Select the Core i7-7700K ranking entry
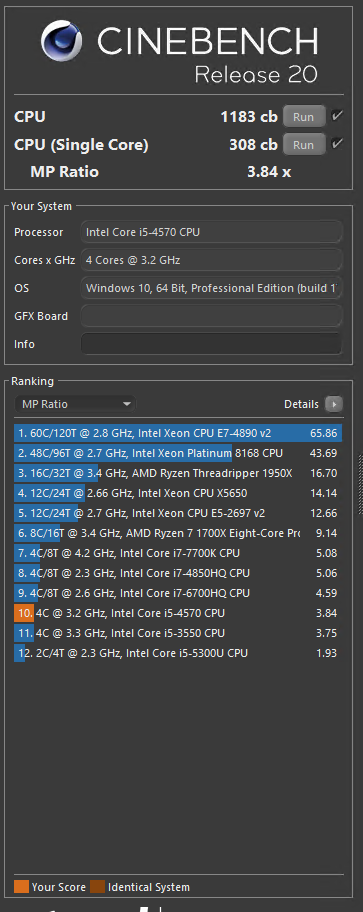Screen dimensions: 363x912 (x=178, y=553)
